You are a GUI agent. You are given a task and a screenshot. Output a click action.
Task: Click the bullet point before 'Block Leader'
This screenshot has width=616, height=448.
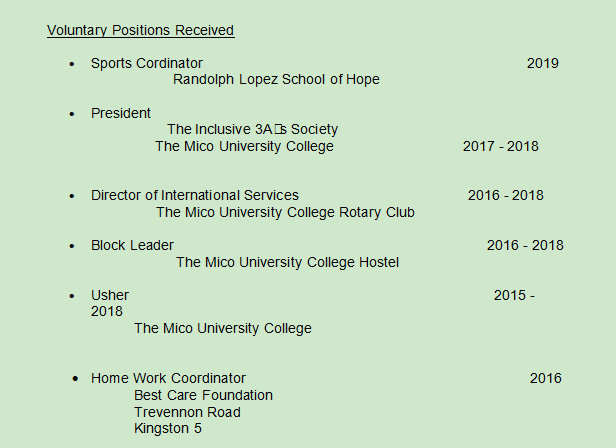tap(72, 246)
